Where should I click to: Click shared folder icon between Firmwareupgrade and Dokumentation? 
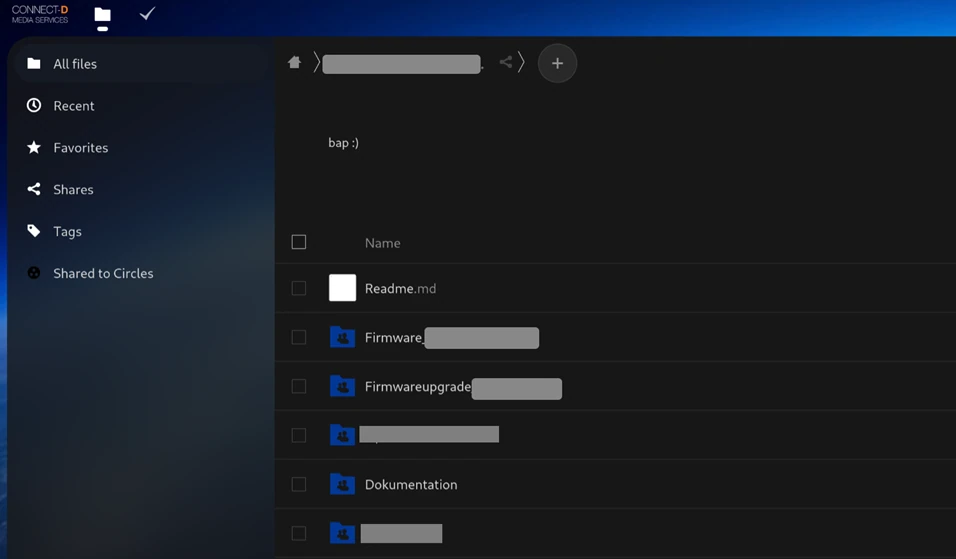pyautogui.click(x=343, y=435)
